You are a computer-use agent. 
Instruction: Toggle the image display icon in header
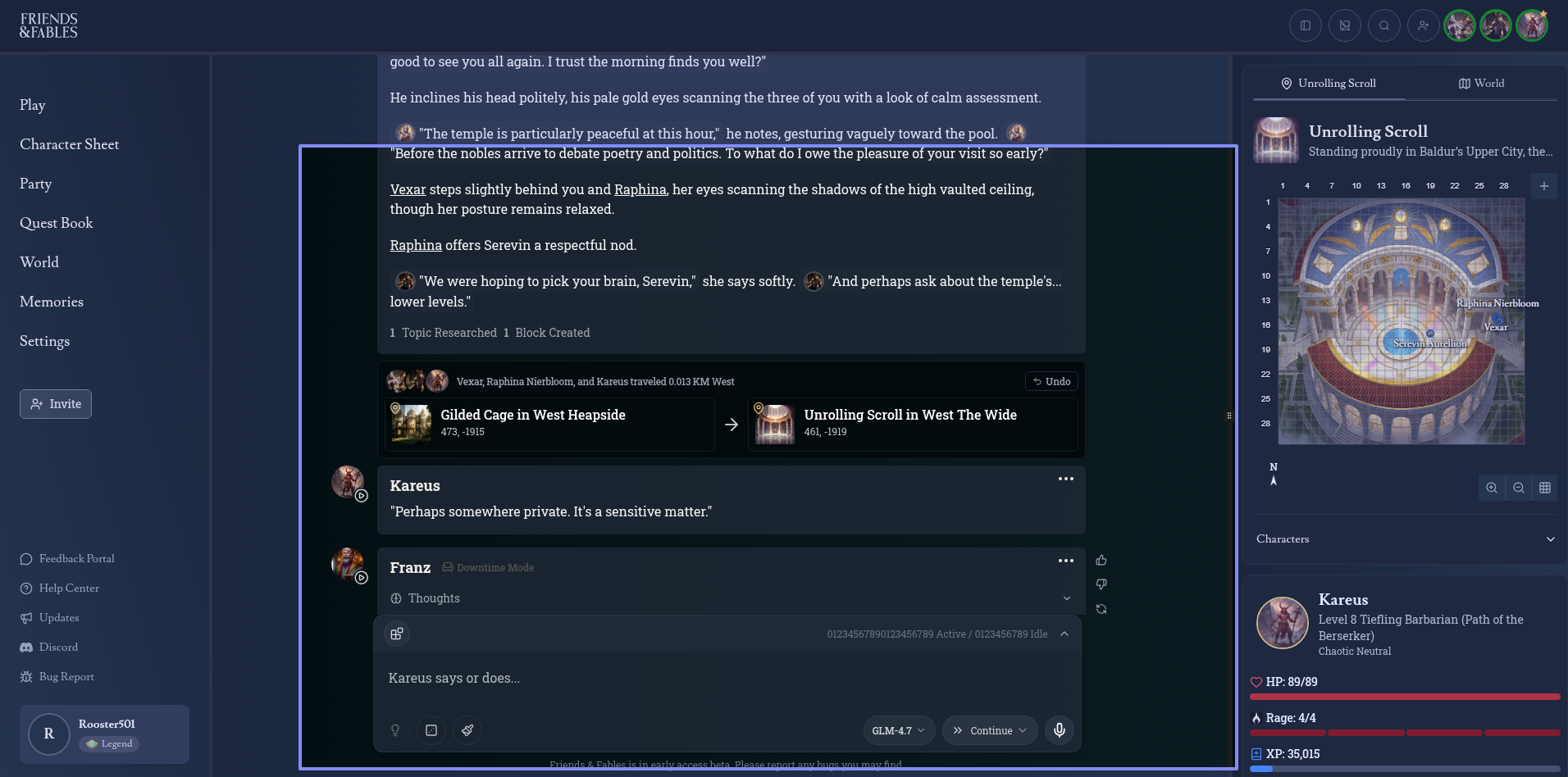click(x=1345, y=25)
